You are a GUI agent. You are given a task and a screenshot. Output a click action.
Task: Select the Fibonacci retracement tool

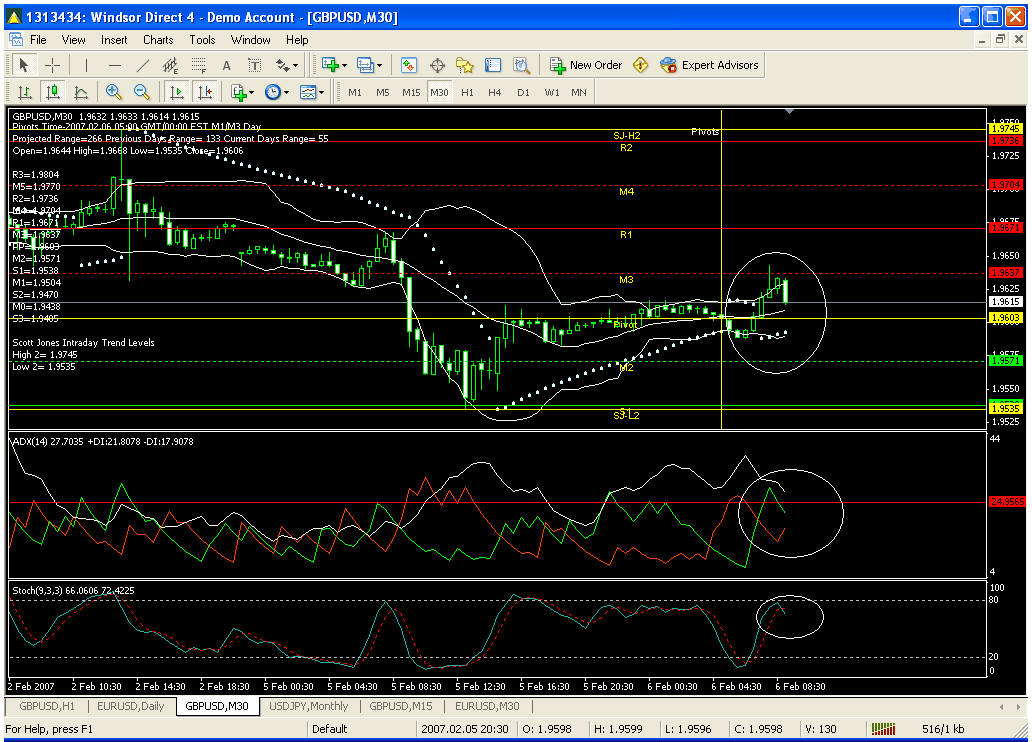click(x=199, y=65)
